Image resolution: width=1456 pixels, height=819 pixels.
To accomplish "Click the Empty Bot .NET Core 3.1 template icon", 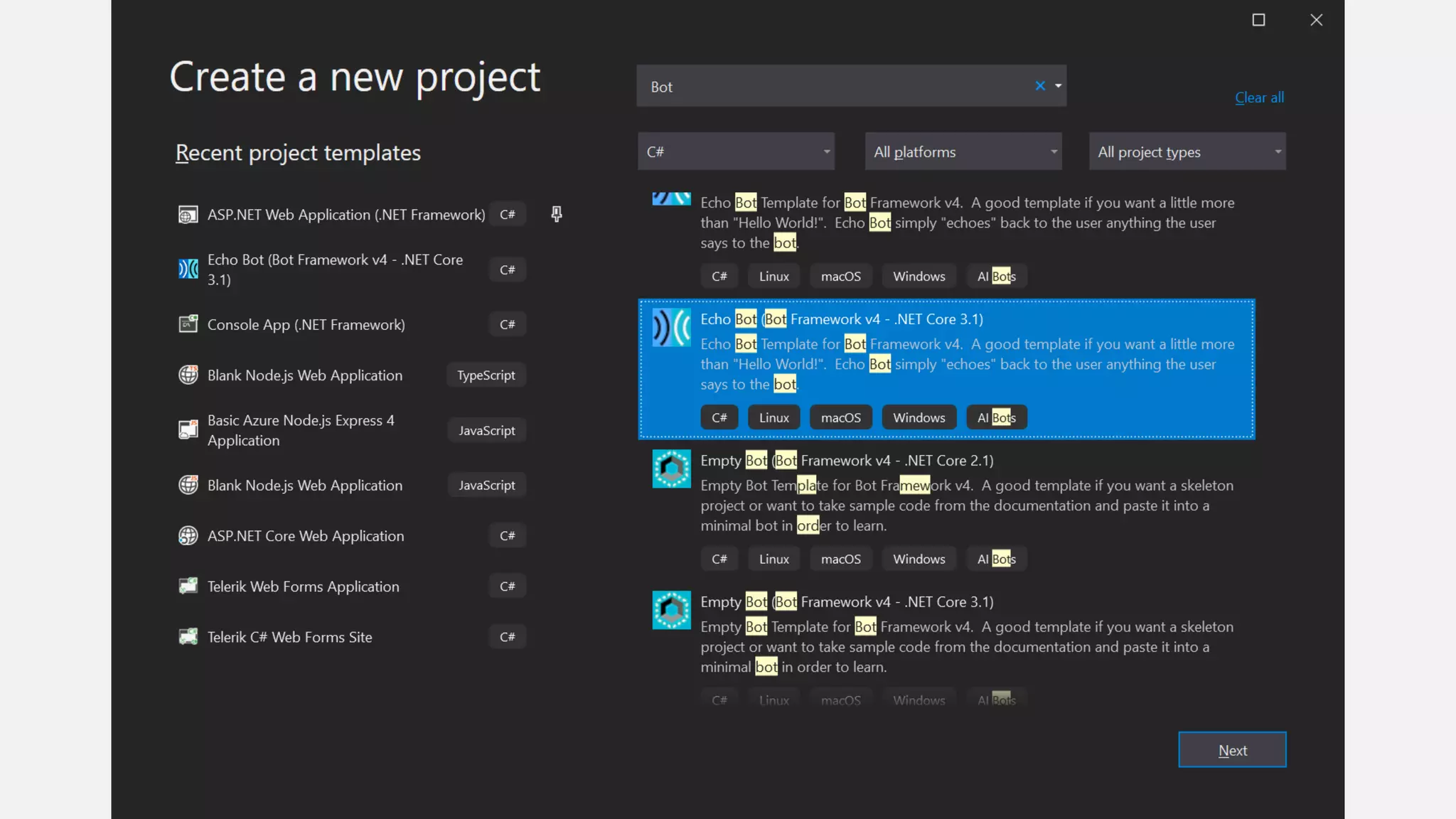I will coord(671,610).
